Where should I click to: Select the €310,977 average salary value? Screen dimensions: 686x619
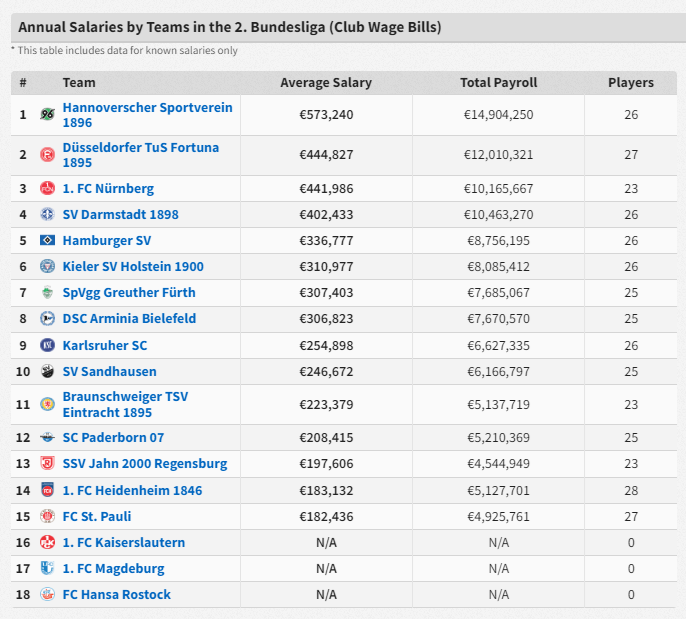click(x=326, y=266)
